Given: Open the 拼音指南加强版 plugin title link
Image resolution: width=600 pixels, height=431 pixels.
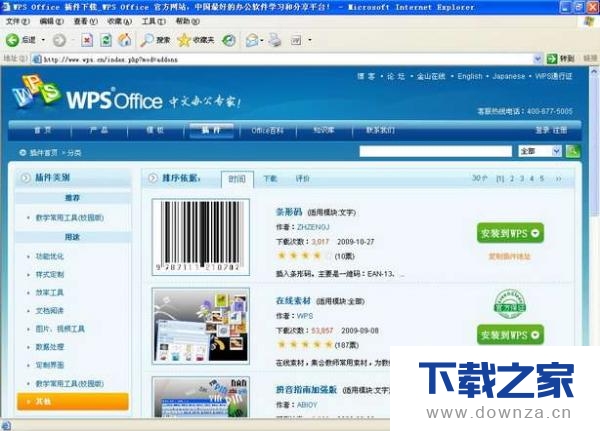Looking at the screenshot, I should point(306,390).
